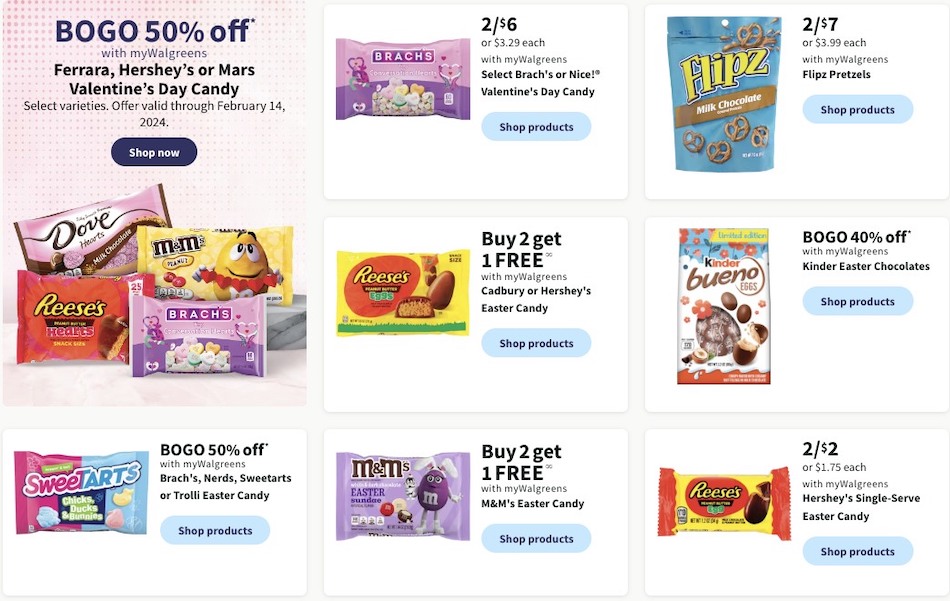The image size is (950, 601).
Task: Click Shop products for Hershey's Single-Serve Easter Candy
Action: (857, 551)
